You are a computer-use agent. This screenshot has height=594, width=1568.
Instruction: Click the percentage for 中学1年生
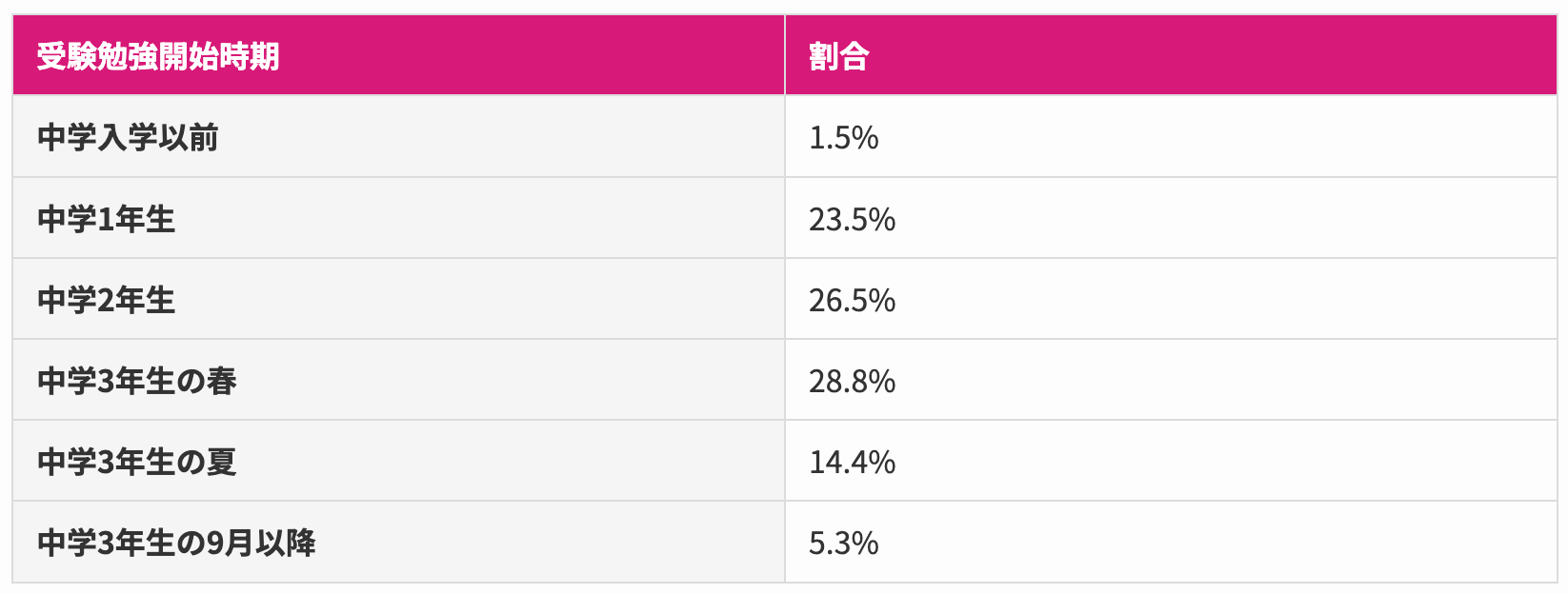click(852, 219)
